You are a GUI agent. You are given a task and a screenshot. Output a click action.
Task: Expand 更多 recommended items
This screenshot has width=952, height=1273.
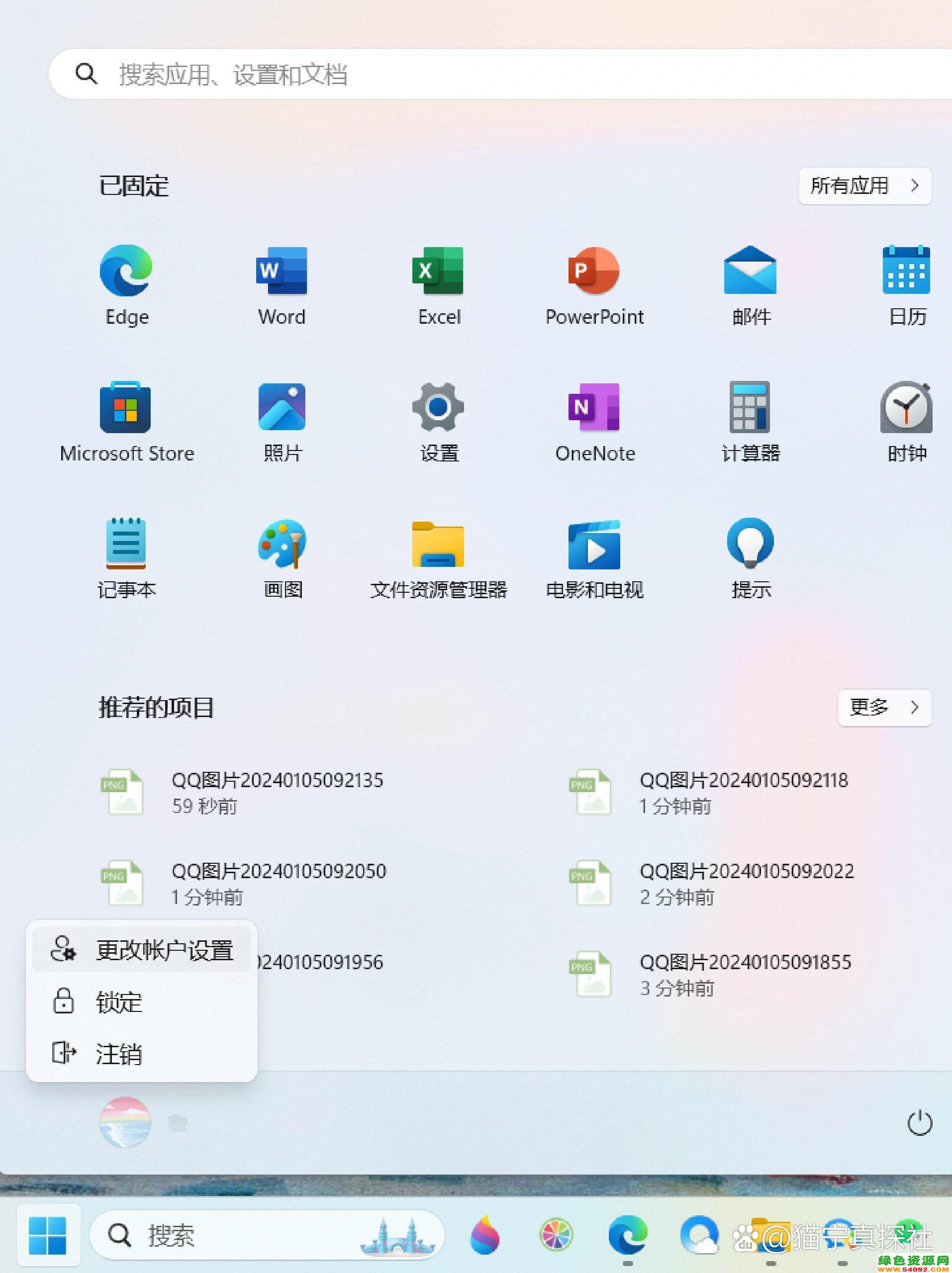click(x=885, y=707)
